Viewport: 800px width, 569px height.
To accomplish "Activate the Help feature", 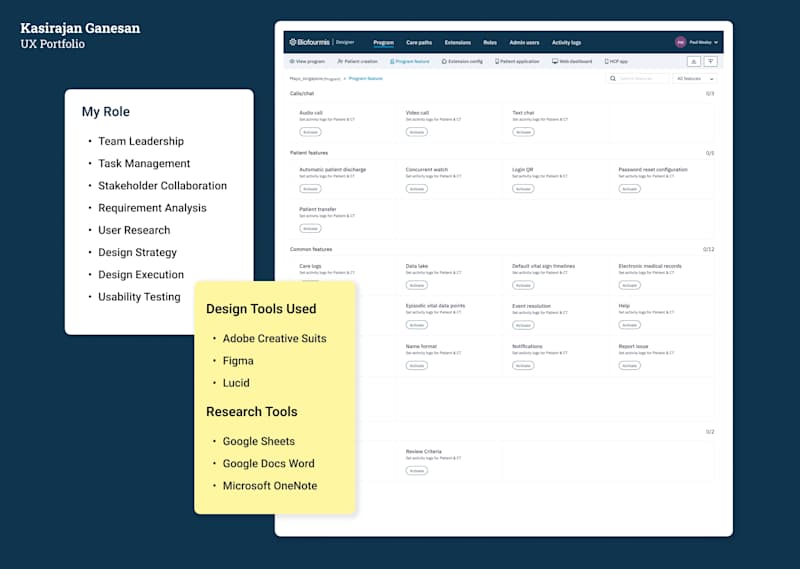I will pyautogui.click(x=630, y=325).
